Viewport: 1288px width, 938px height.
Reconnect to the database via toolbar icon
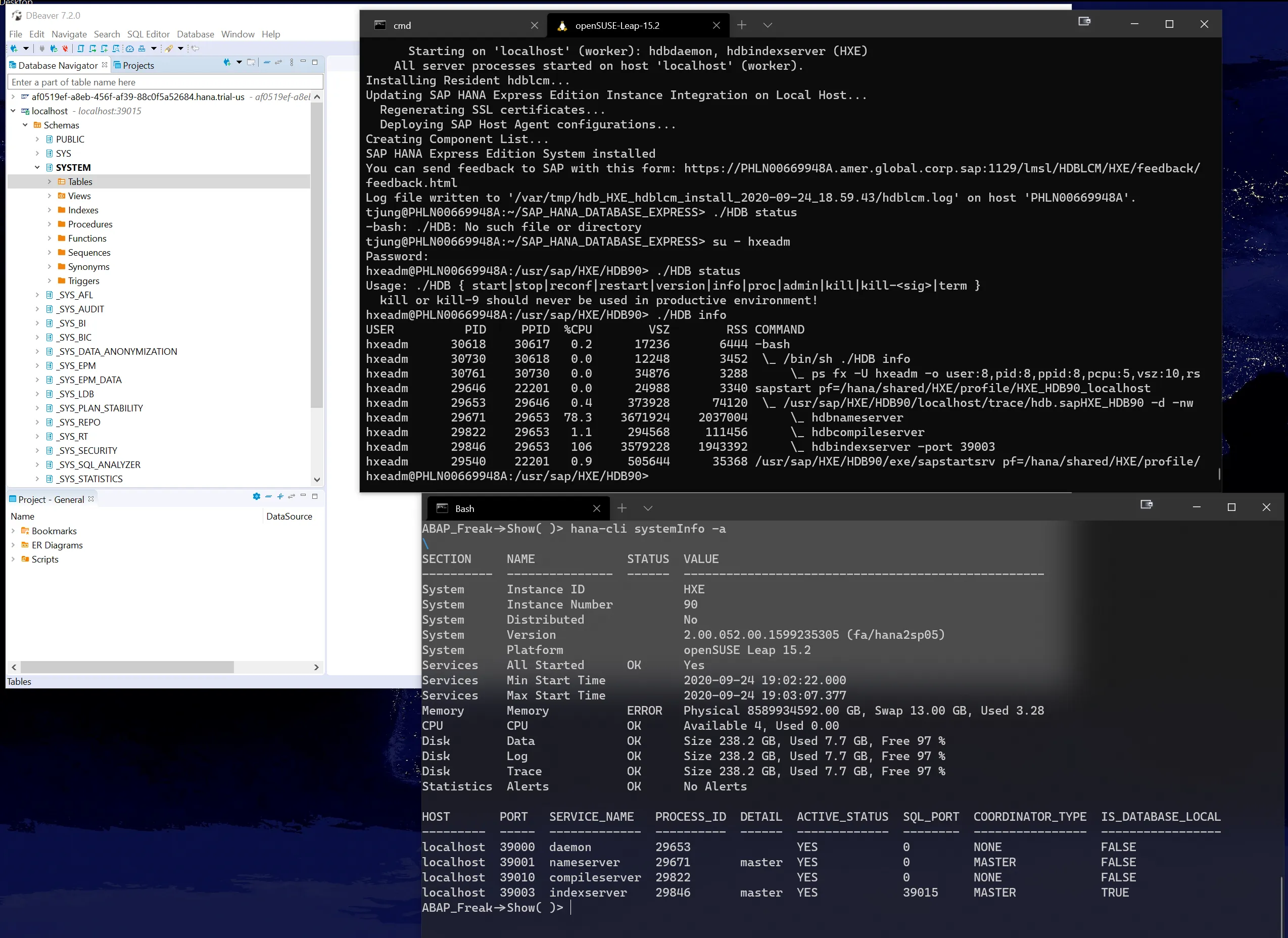[x=54, y=49]
